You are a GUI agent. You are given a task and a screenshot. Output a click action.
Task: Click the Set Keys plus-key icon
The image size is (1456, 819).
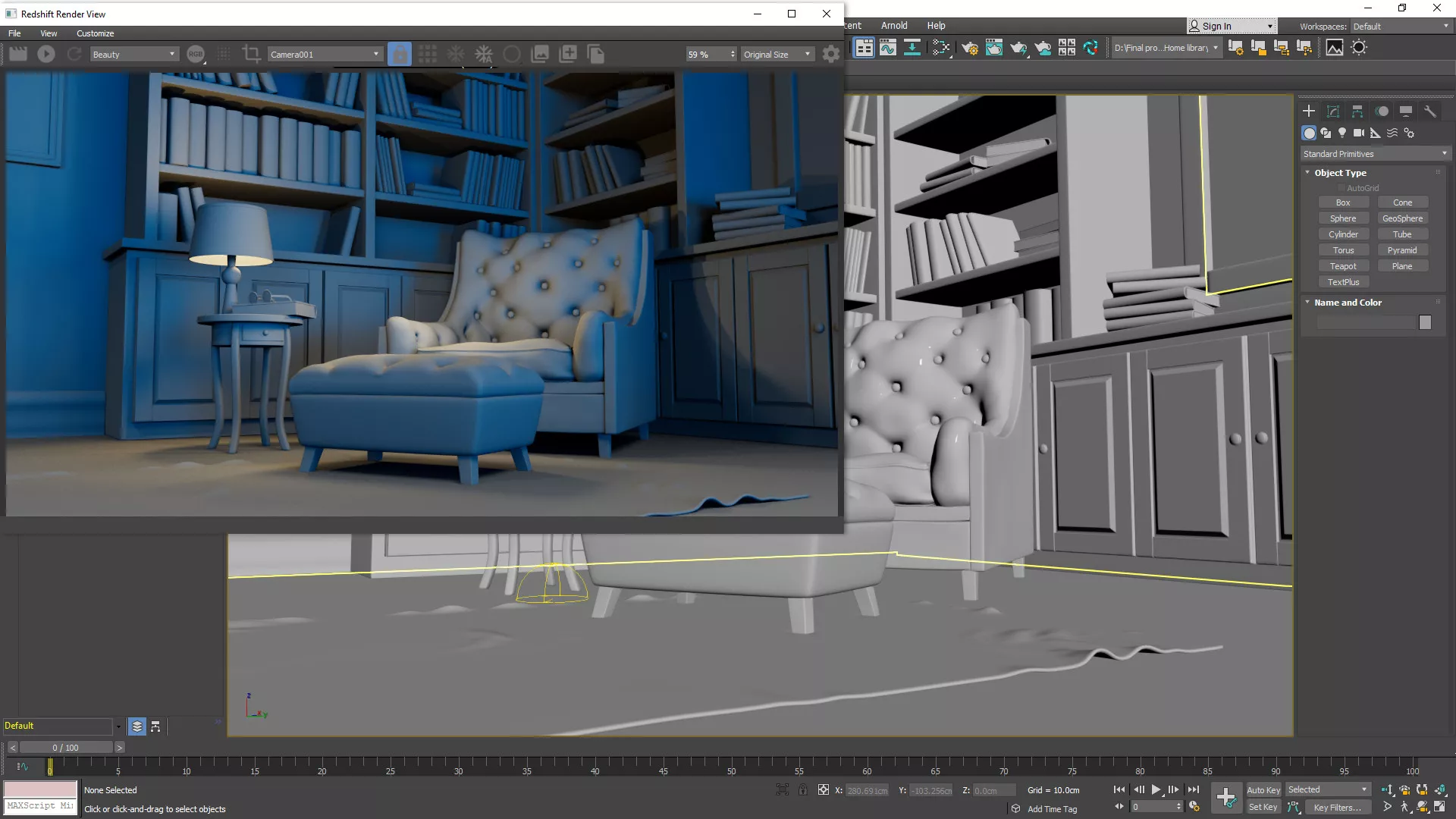pos(1225,798)
